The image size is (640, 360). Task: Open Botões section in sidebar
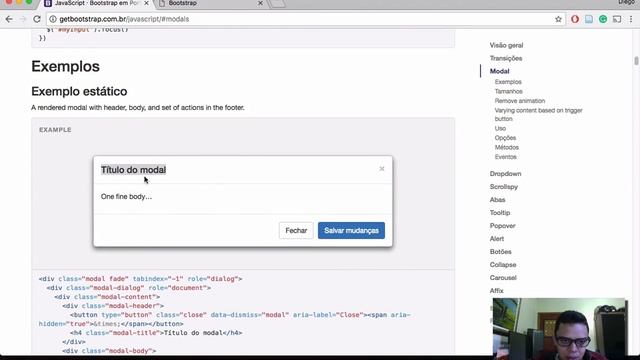(500, 252)
